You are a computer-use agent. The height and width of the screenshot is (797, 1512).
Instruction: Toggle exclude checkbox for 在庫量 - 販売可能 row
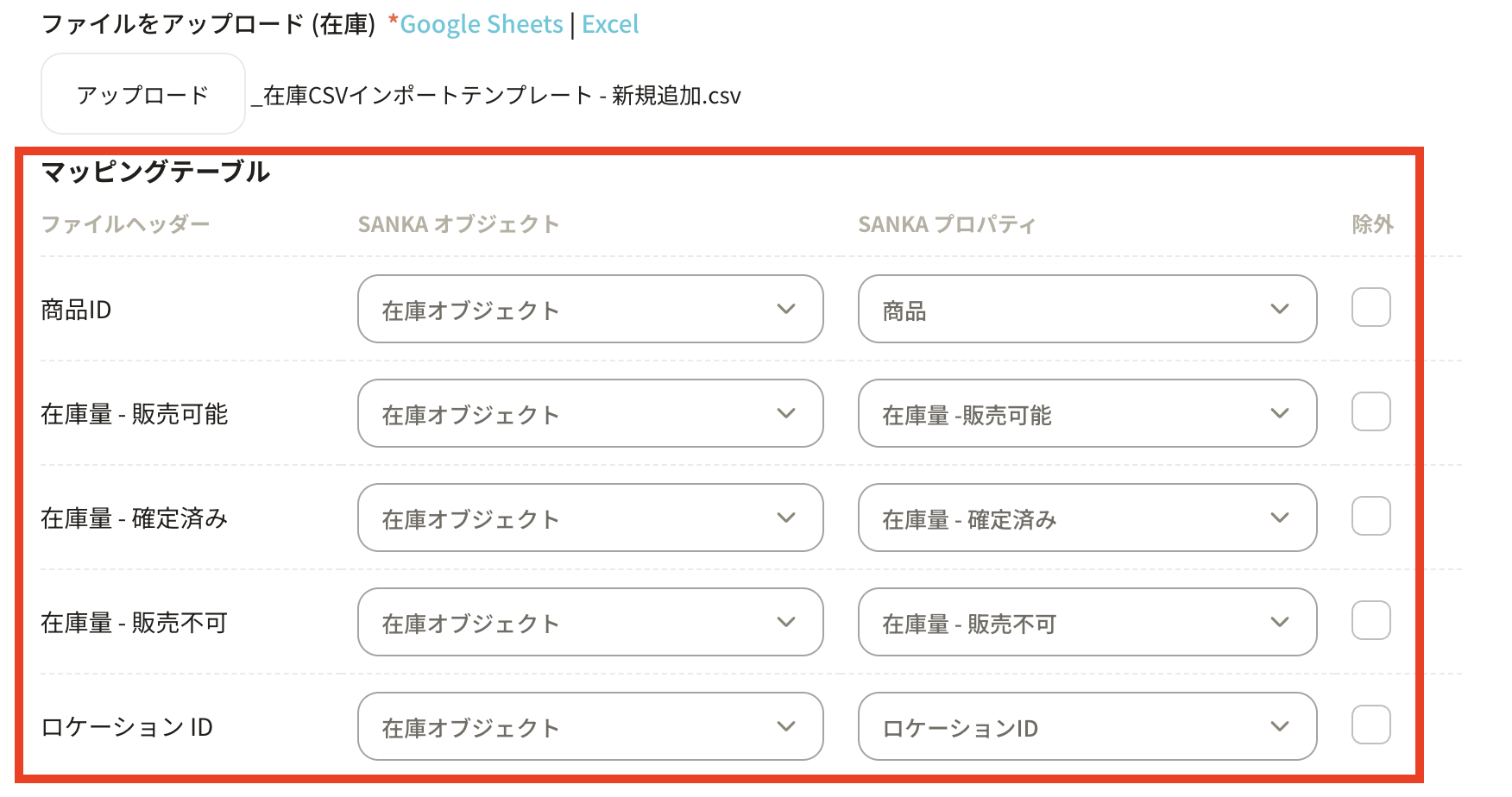[x=1370, y=412]
